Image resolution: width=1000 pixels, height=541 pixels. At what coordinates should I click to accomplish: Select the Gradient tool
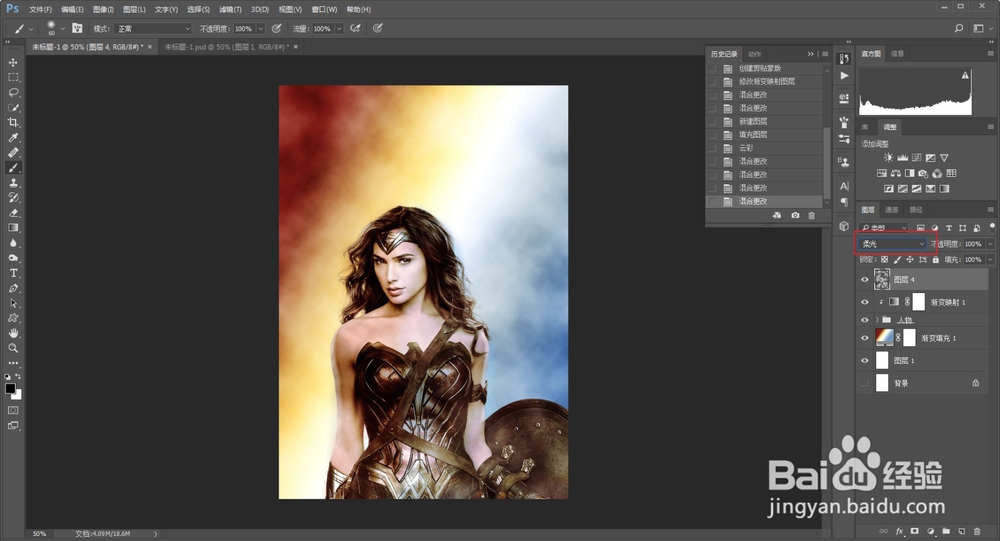point(13,228)
